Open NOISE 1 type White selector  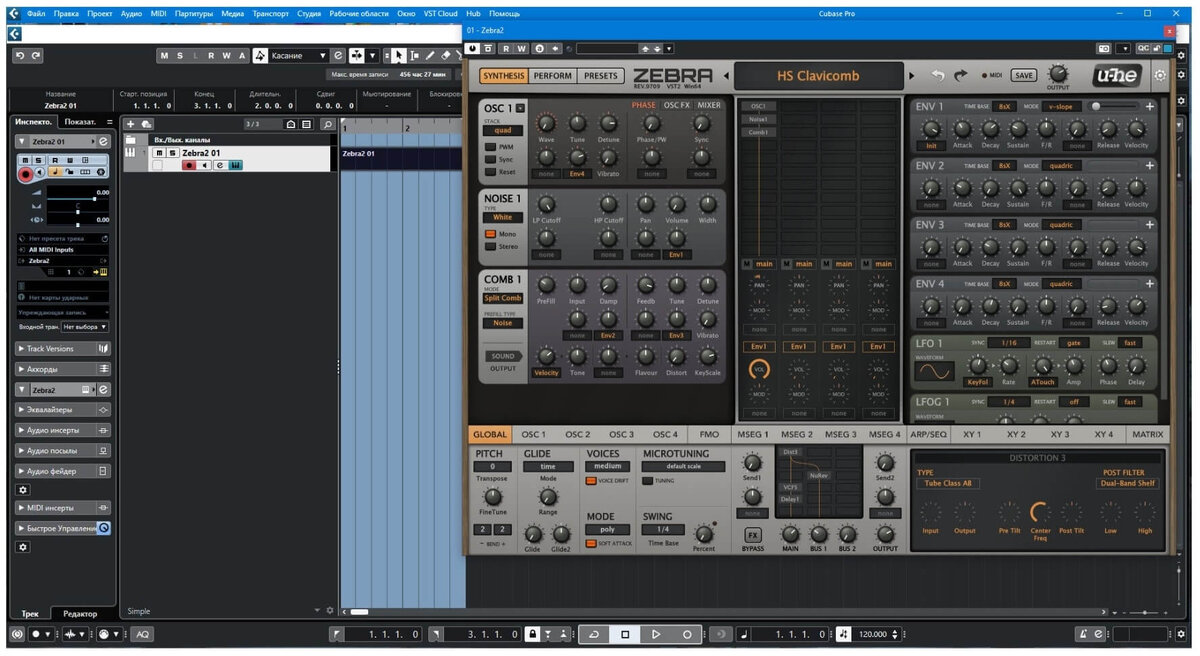coord(503,217)
